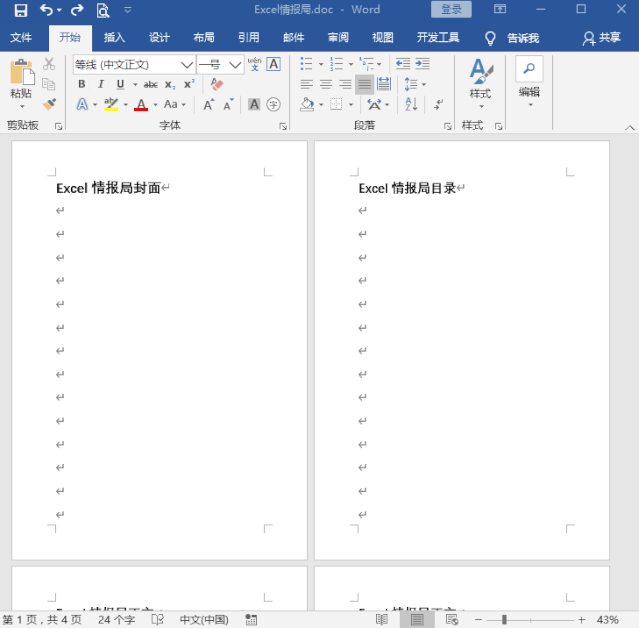Collapse the ribbon

[x=630, y=128]
